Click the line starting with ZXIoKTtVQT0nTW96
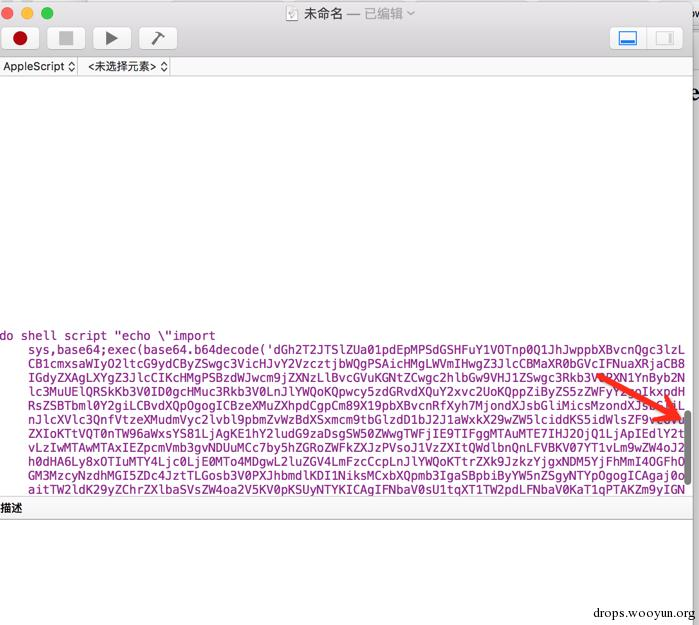The height and width of the screenshot is (625, 699). coord(356,434)
